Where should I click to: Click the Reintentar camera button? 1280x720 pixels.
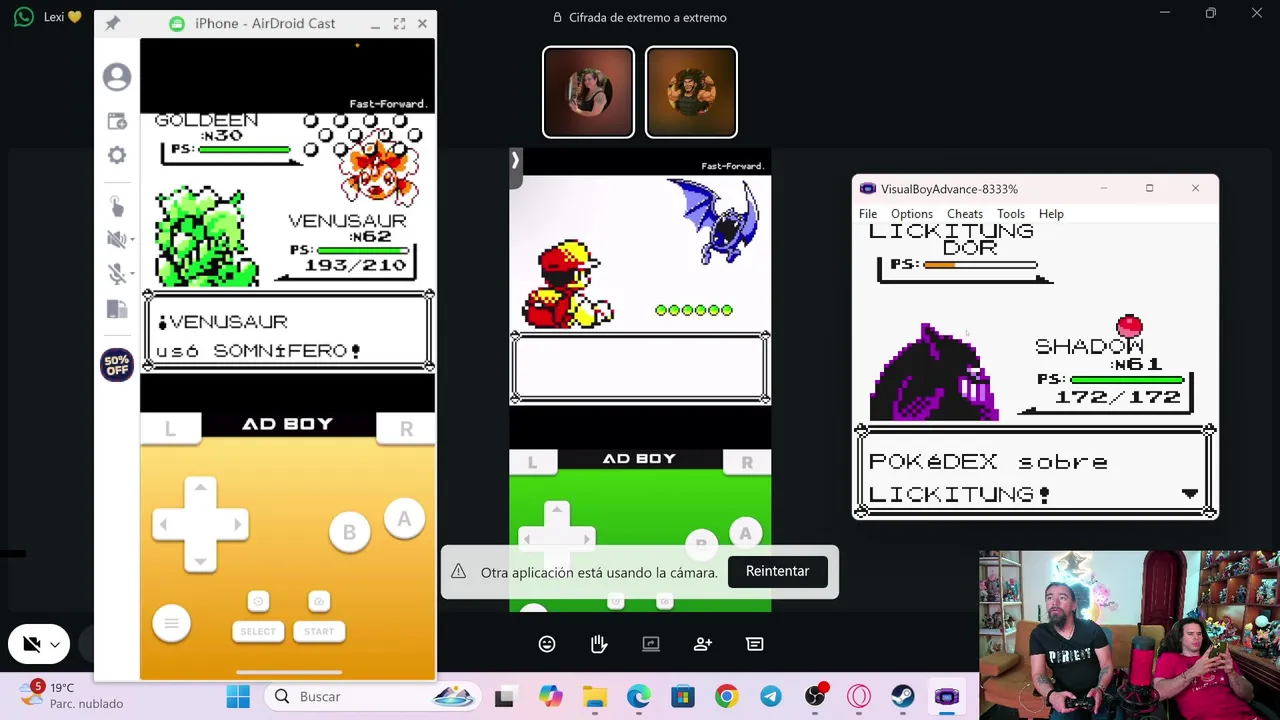click(777, 571)
